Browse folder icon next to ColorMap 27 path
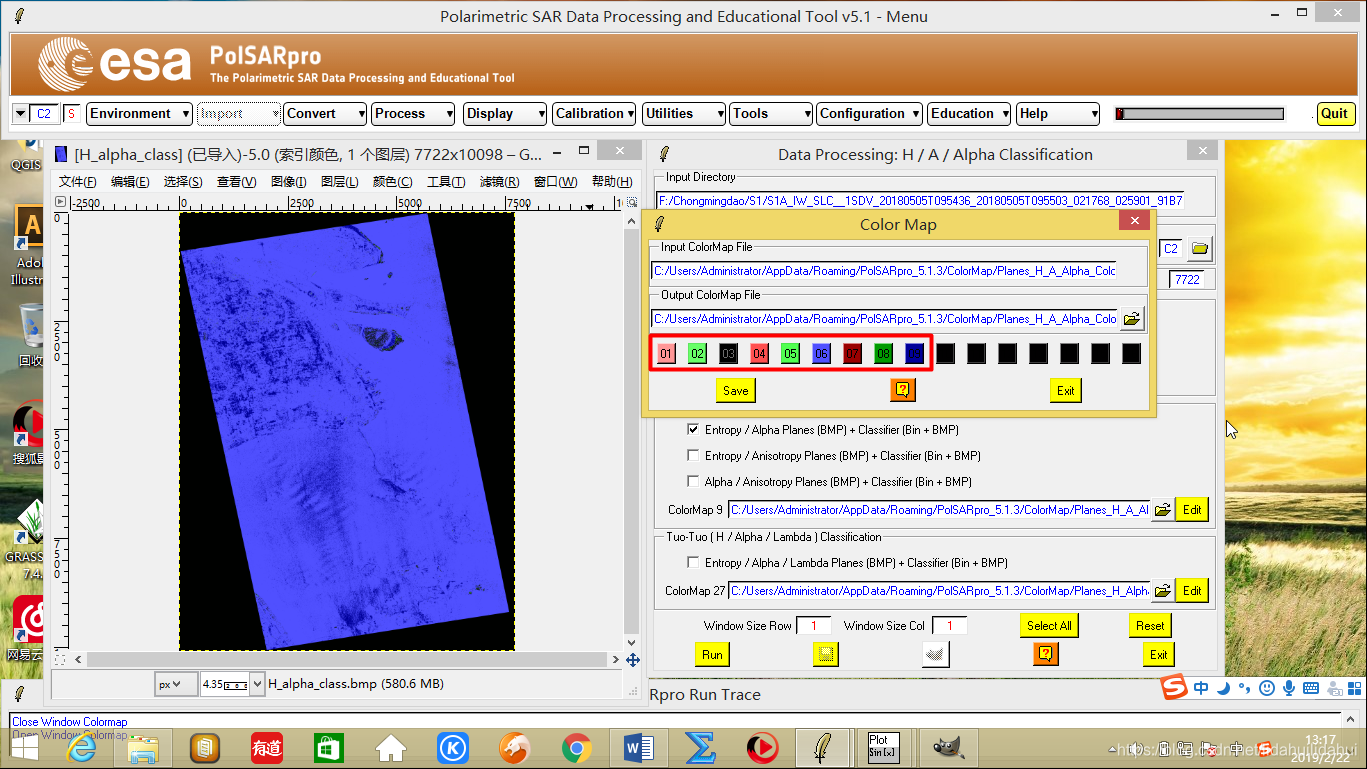Viewport: 1367px width, 769px height. coord(1162,590)
